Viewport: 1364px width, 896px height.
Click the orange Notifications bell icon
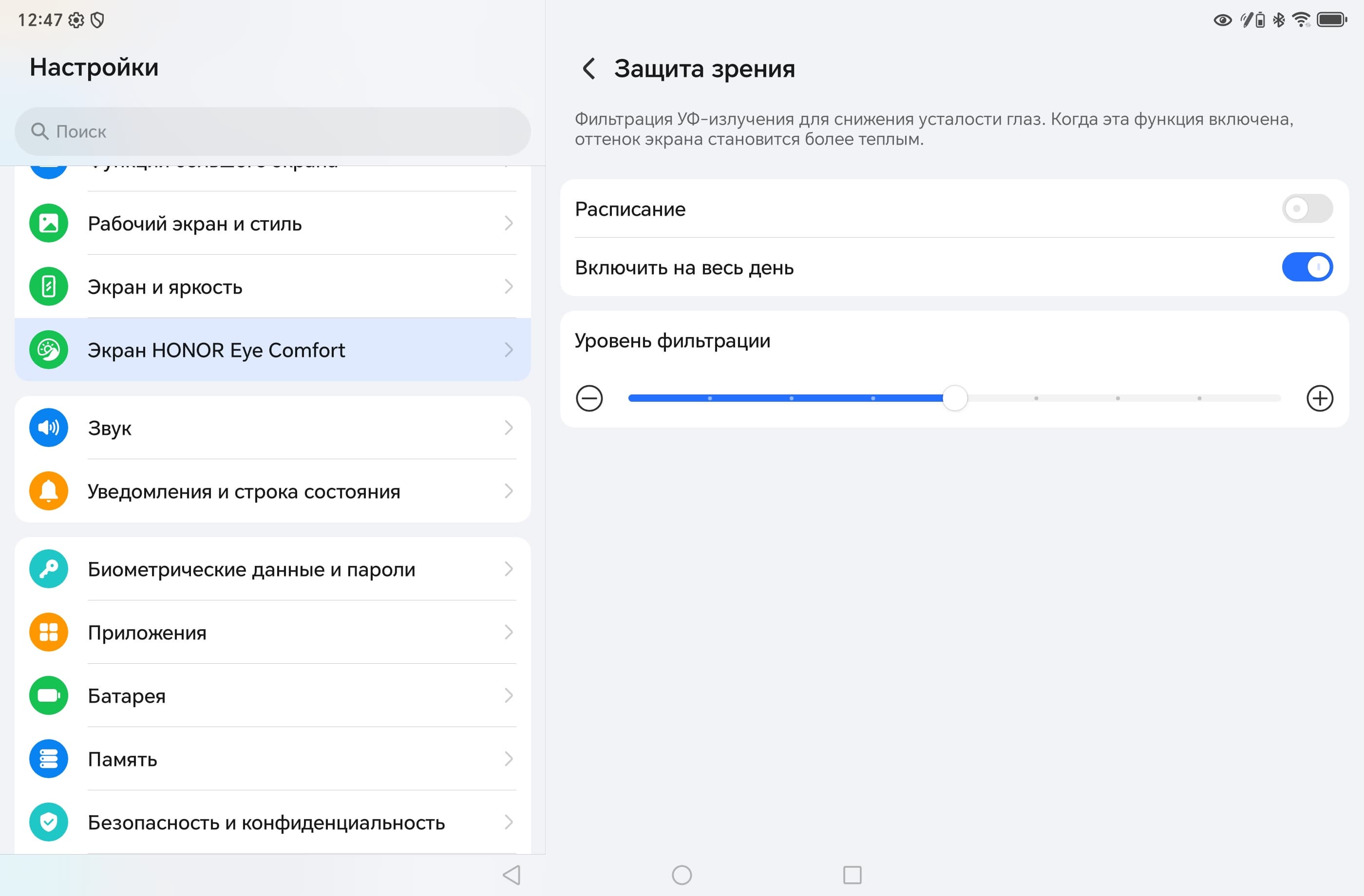click(x=49, y=491)
